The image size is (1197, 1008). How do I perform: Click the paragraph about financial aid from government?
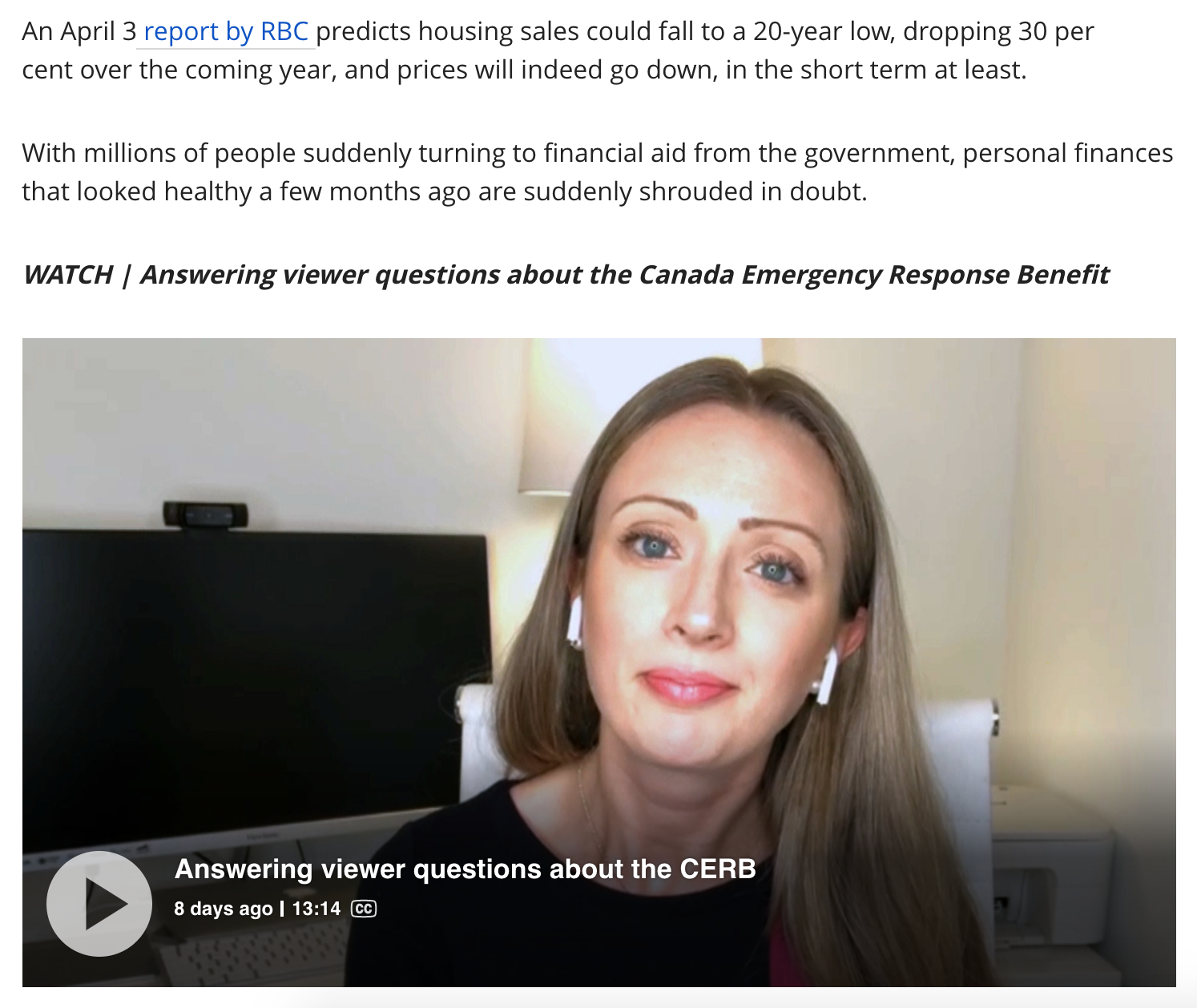pyautogui.click(x=598, y=172)
